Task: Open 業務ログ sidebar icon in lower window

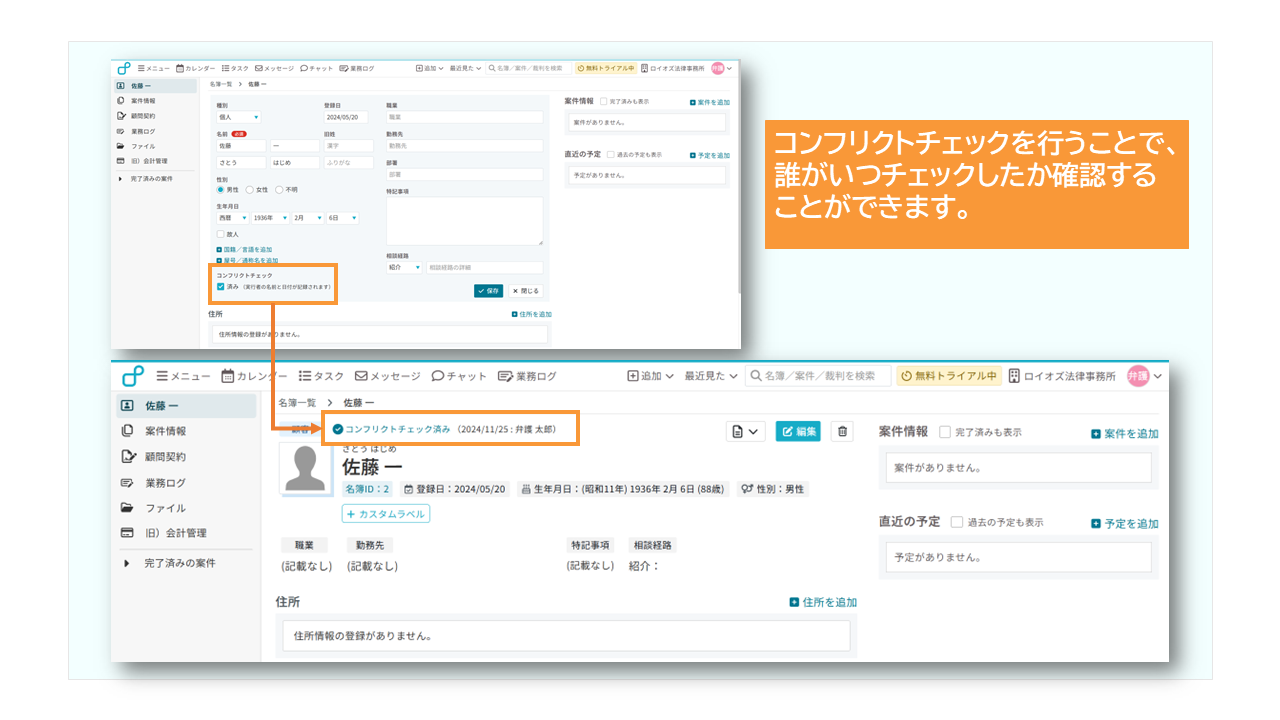Action: tap(127, 482)
